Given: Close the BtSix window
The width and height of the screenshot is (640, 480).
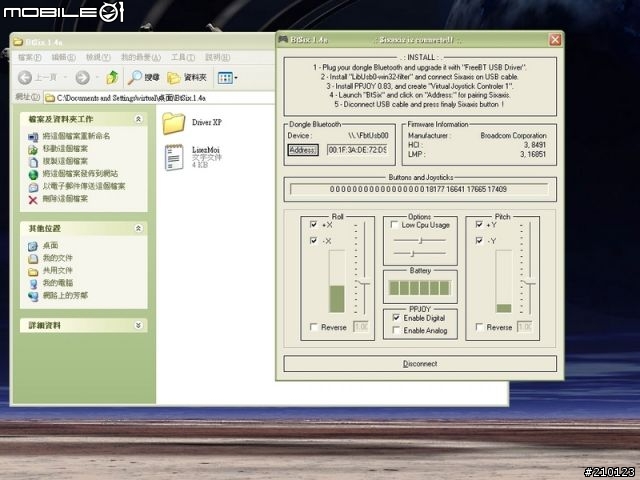Looking at the screenshot, I should tap(555, 40).
